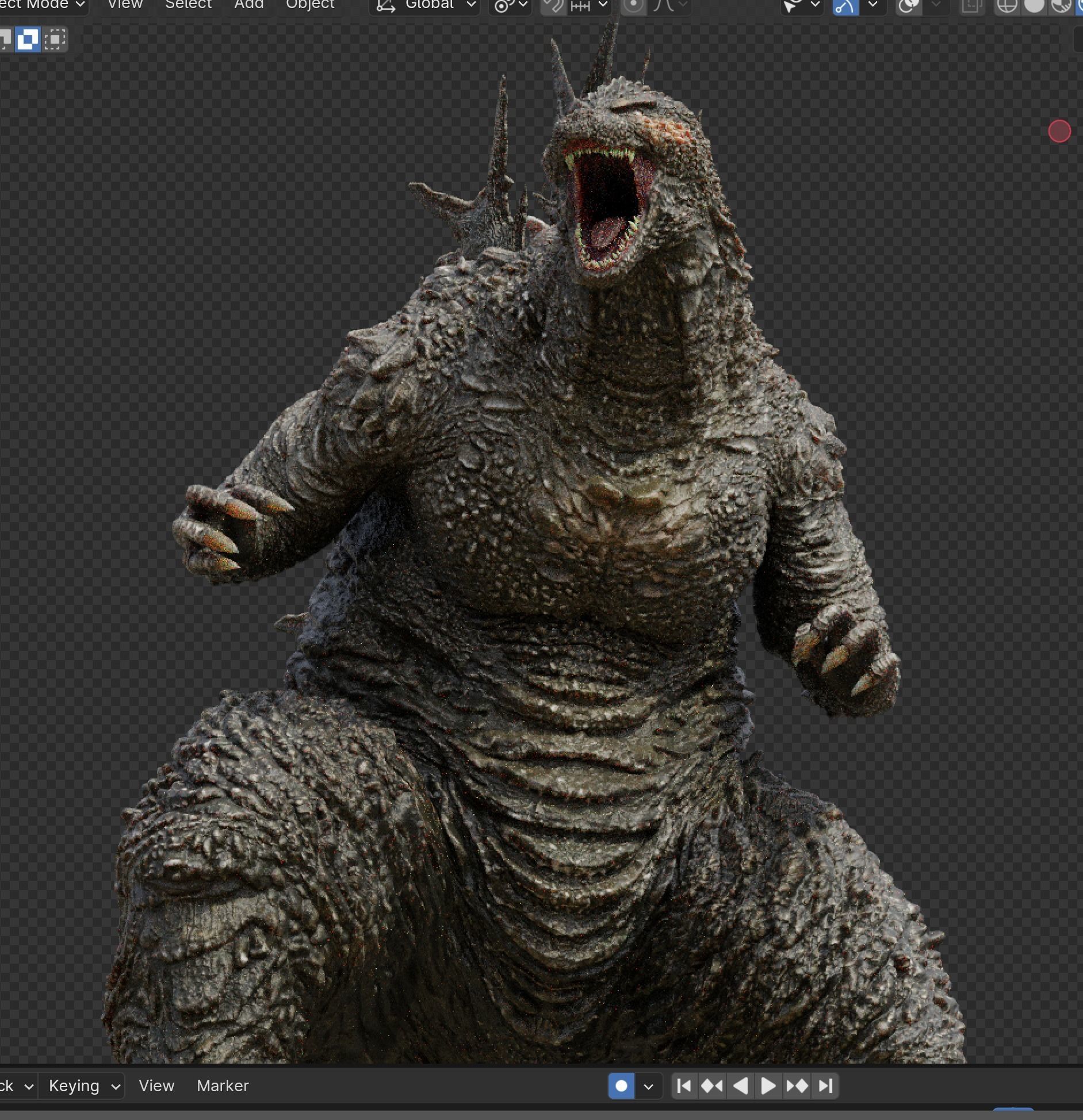Viewport: 1083px width, 1120px height.
Task: Open the auto keyframing options dropdown
Action: tap(649, 1086)
